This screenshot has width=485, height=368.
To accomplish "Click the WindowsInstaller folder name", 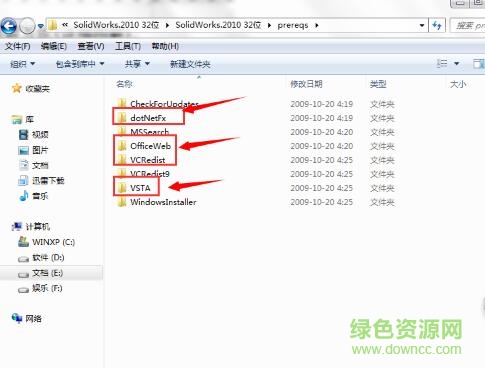I will click(x=163, y=202).
